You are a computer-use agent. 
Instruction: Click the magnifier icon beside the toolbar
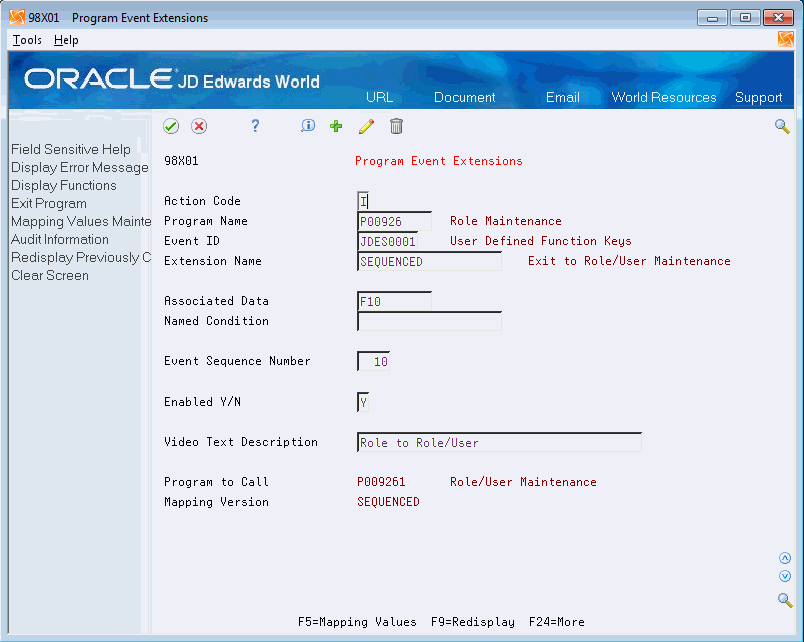[x=782, y=126]
